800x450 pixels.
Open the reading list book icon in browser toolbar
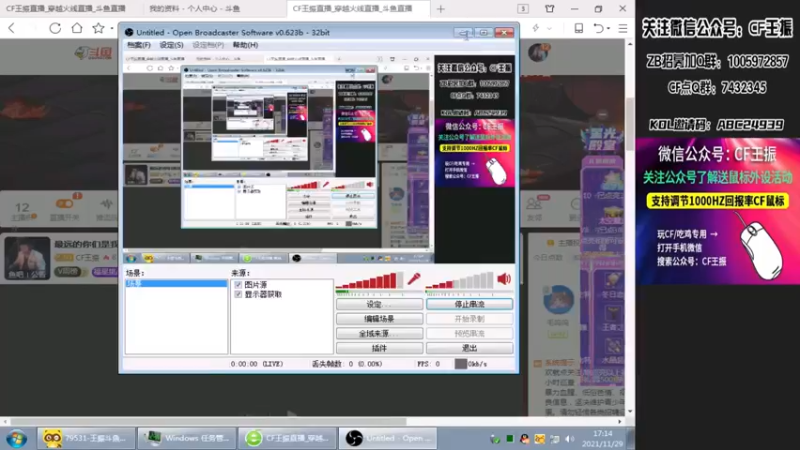coord(579,28)
